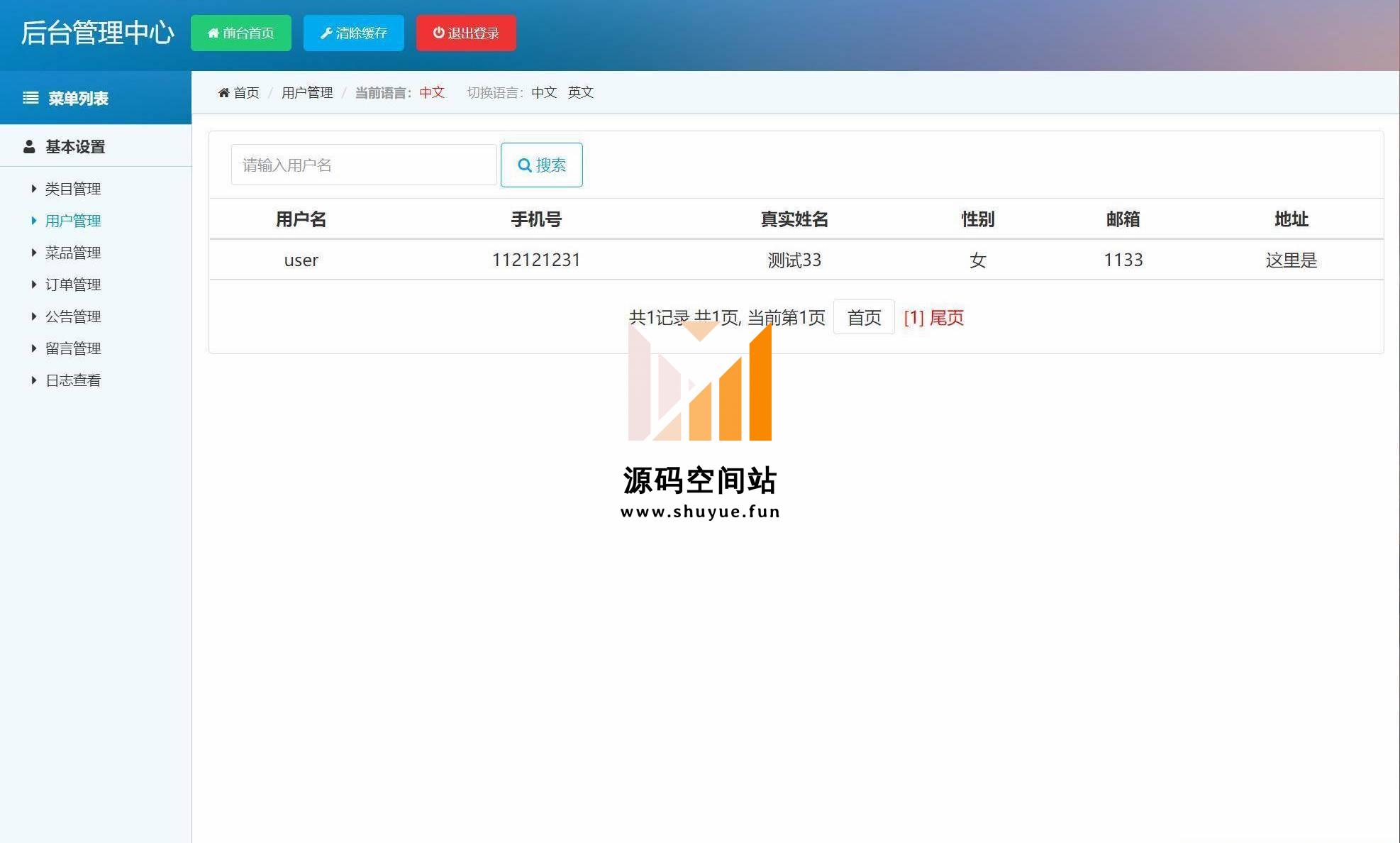
Task: Click the phone number 112121231
Action: coord(536,260)
